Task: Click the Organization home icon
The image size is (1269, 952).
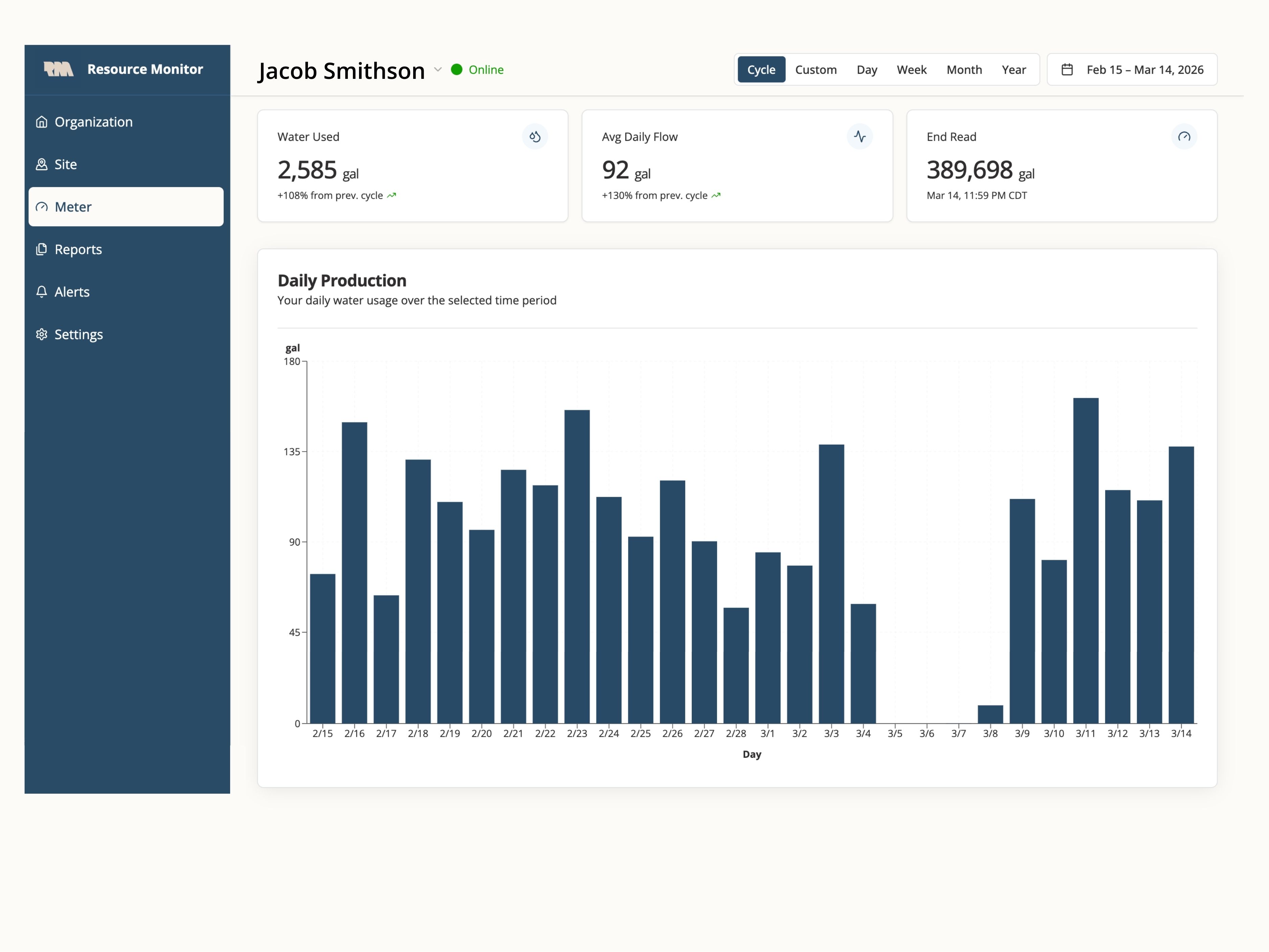Action: point(41,121)
